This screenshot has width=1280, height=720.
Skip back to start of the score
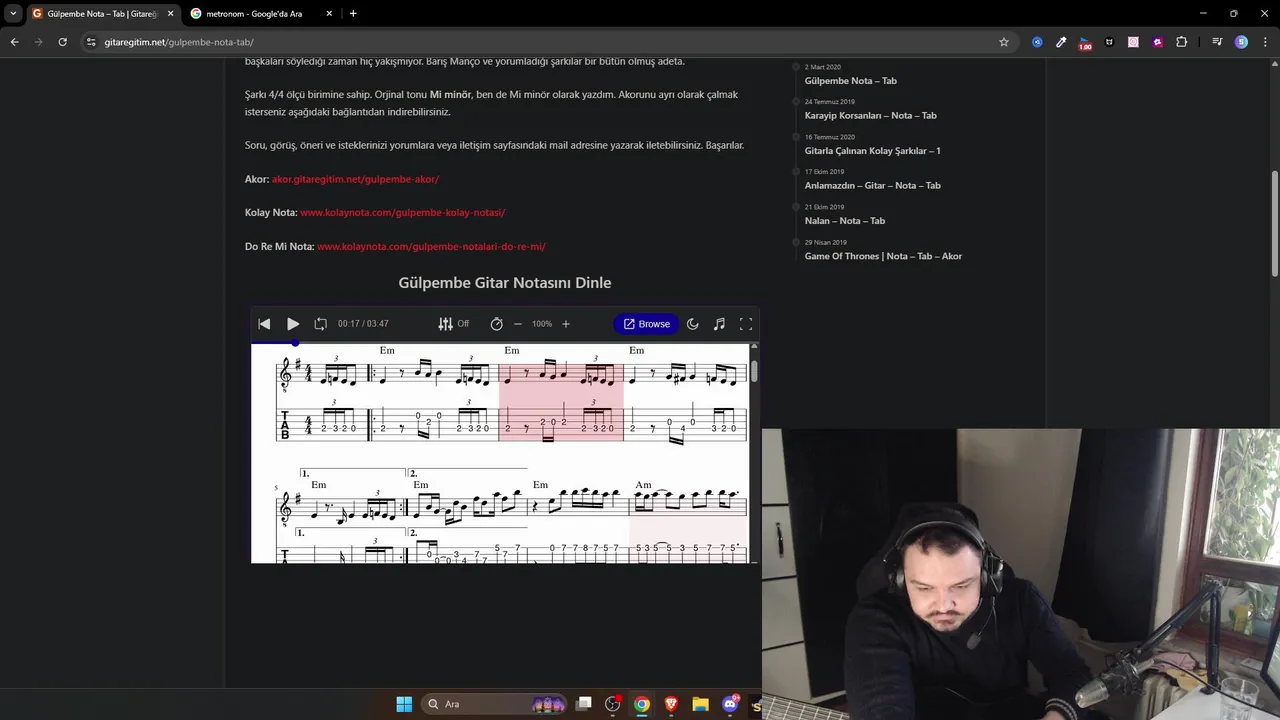[264, 324]
